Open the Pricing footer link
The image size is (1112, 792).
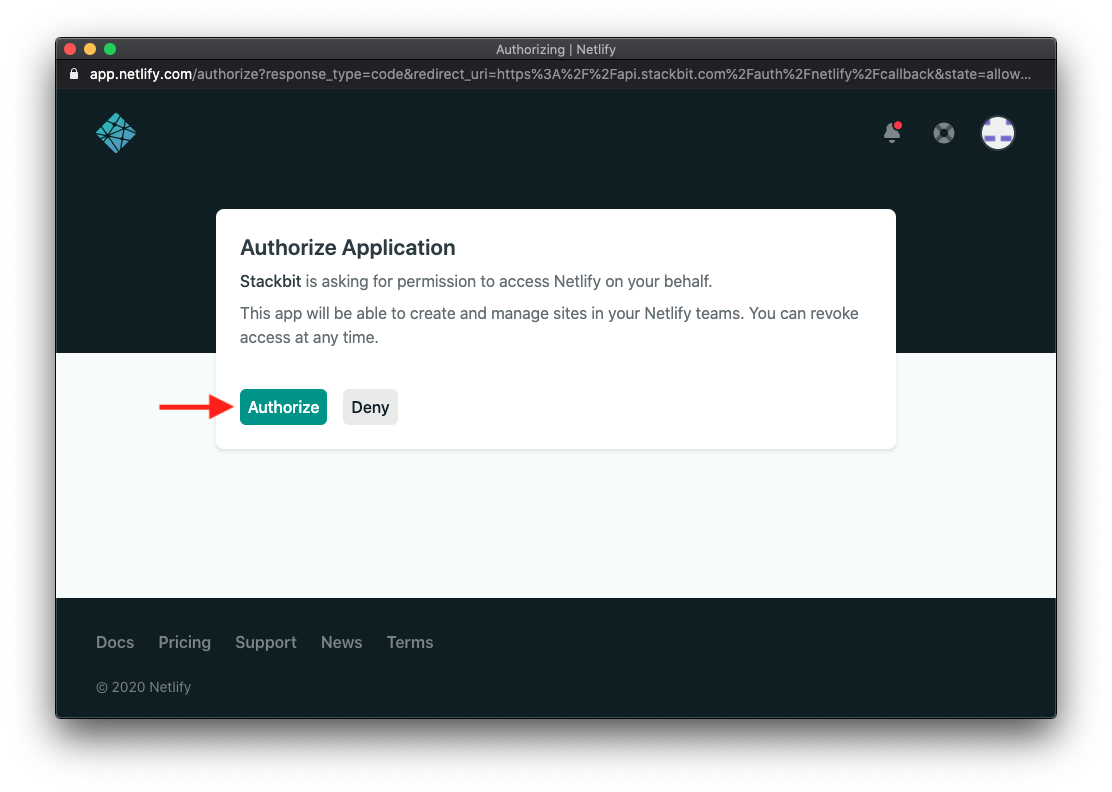[x=184, y=642]
